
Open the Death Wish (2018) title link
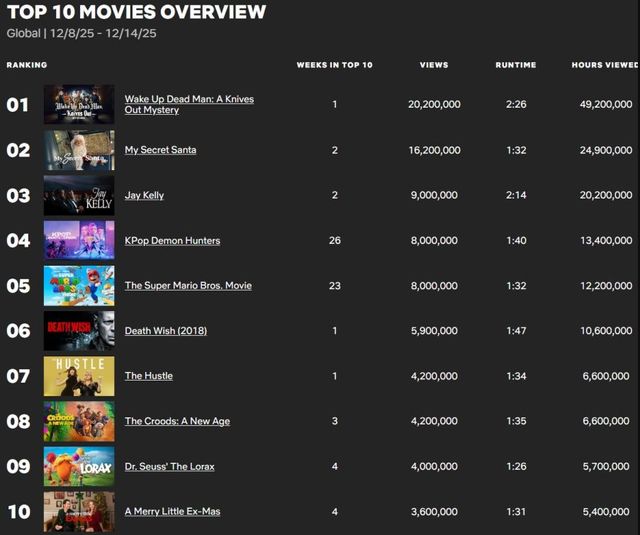click(165, 331)
